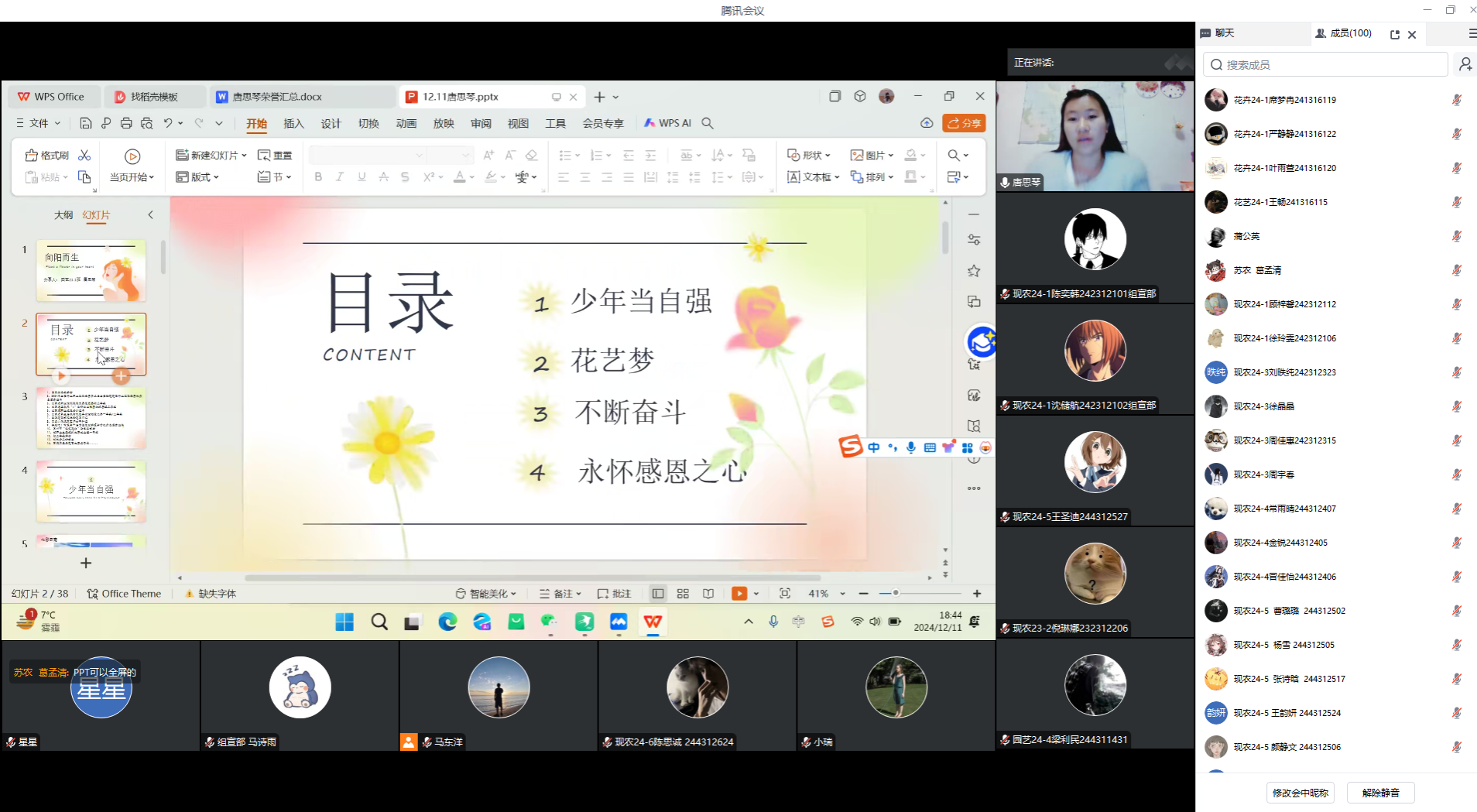Click the zoom in plus icon

tap(977, 594)
